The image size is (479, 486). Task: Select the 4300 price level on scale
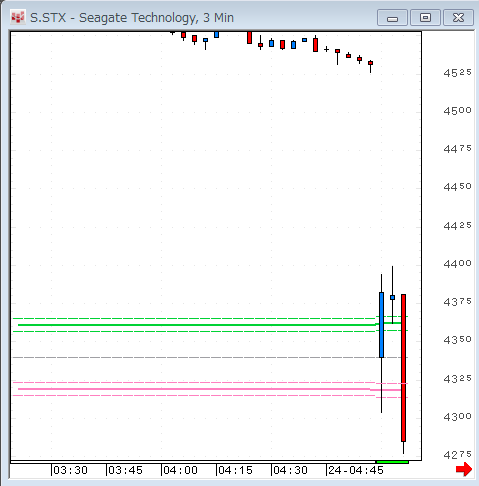[457, 416]
